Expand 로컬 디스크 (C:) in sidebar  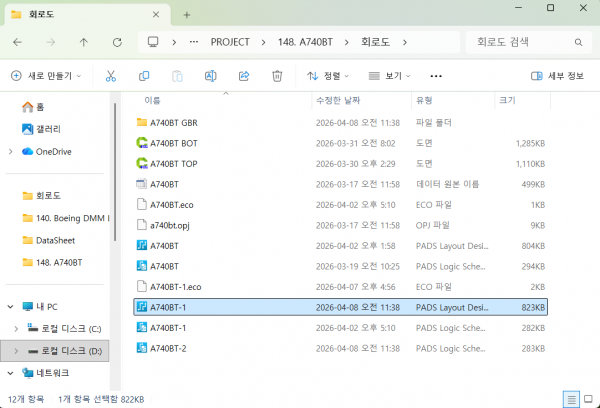(15, 328)
